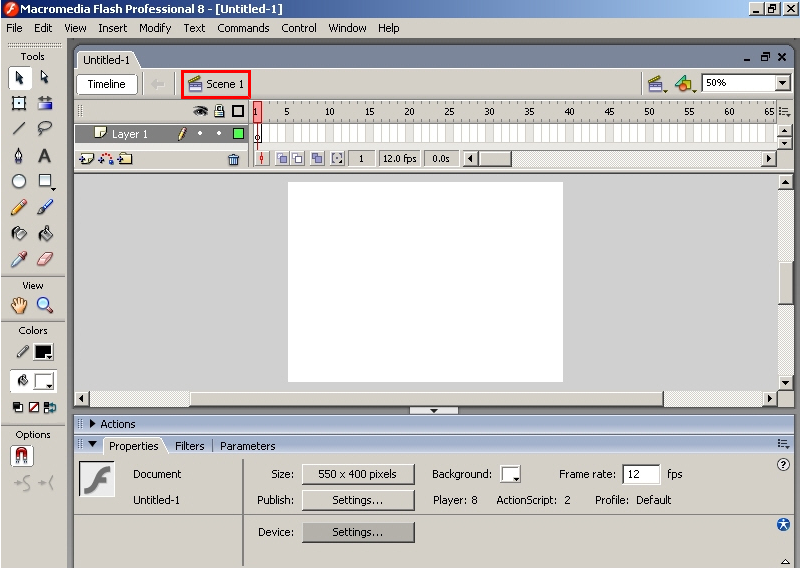This screenshot has height=570, width=802.
Task: Toggle Edit Multiple Frames button
Action: coord(317,159)
